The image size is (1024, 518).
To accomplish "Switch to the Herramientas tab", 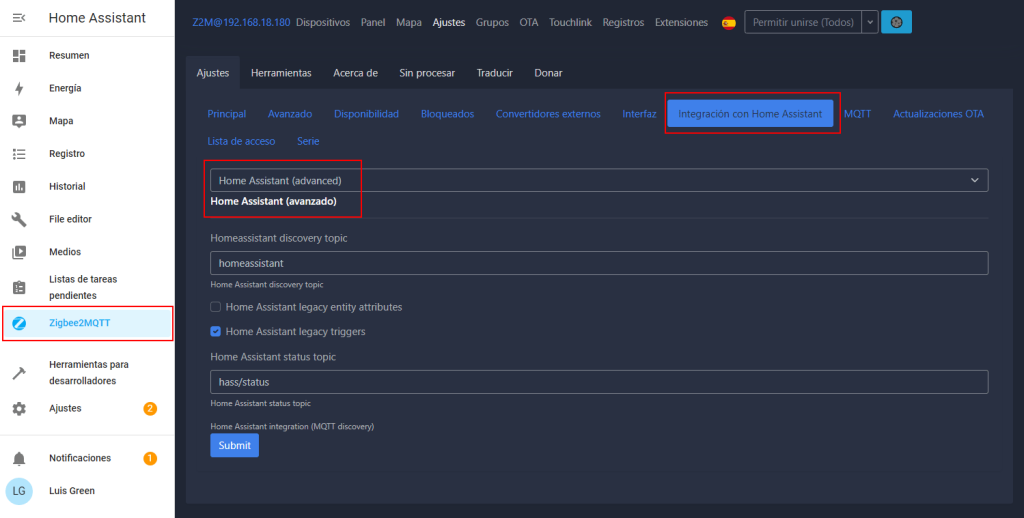I will 281,73.
